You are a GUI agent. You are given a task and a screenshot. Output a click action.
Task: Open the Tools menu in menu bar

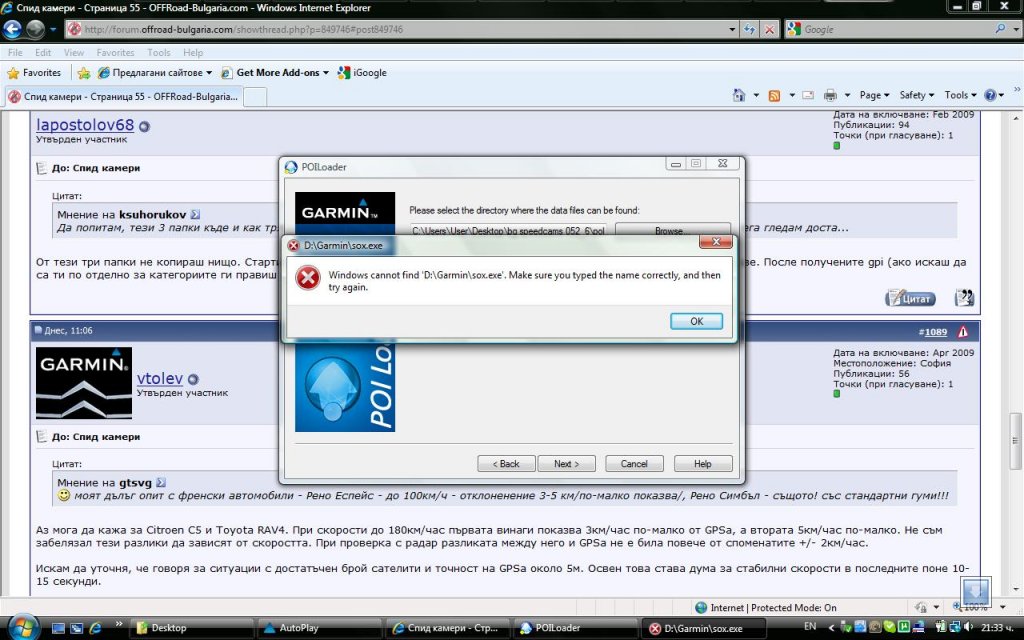(159, 52)
